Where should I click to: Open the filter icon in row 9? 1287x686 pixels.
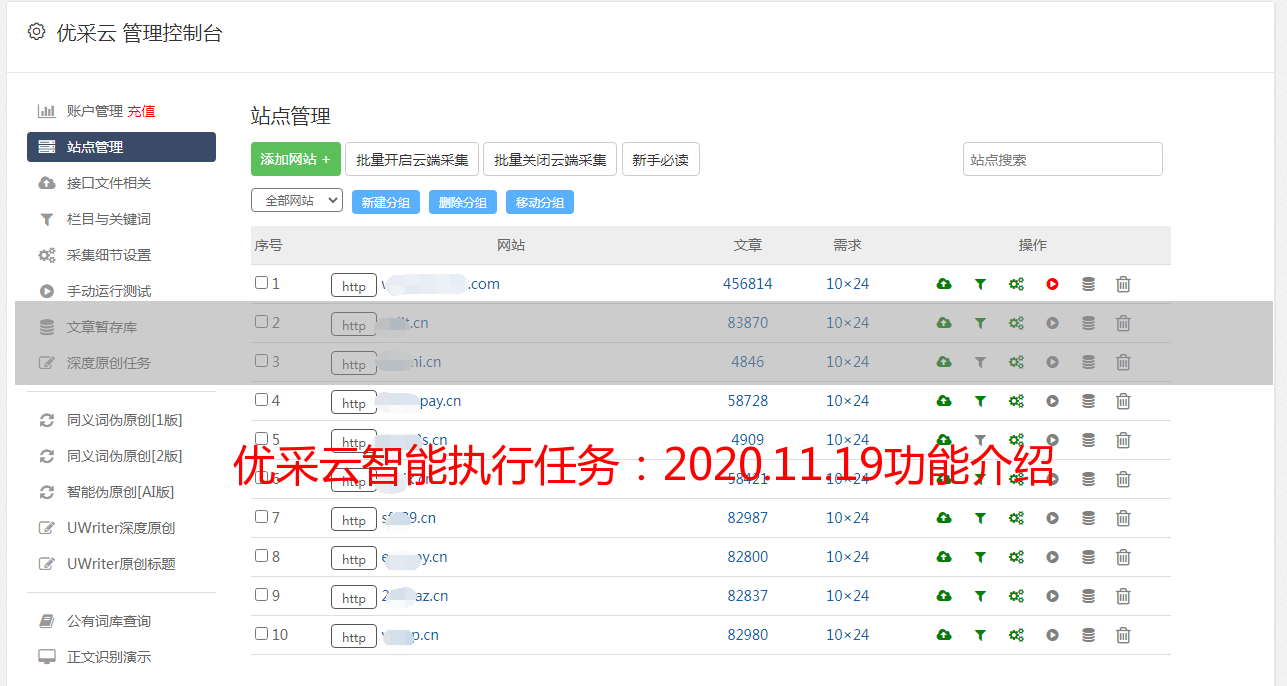click(980, 596)
